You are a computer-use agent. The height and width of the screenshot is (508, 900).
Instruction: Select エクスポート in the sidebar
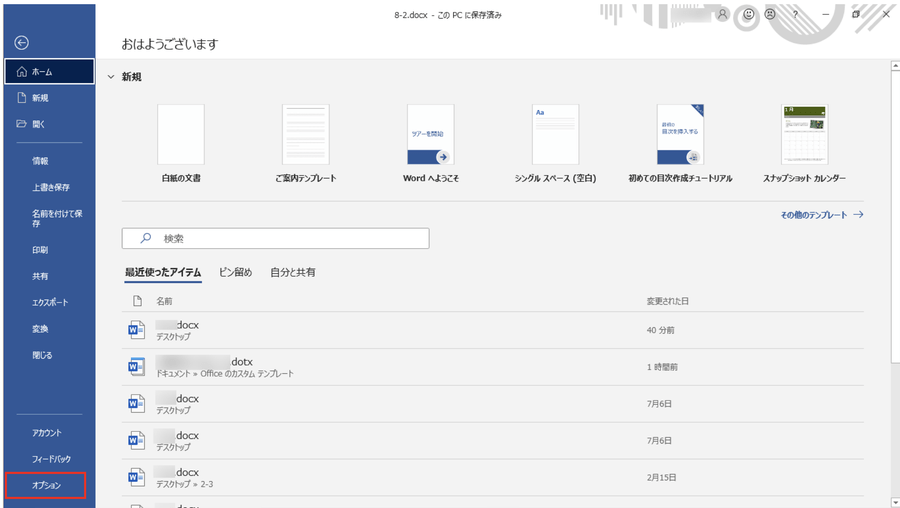(50, 303)
